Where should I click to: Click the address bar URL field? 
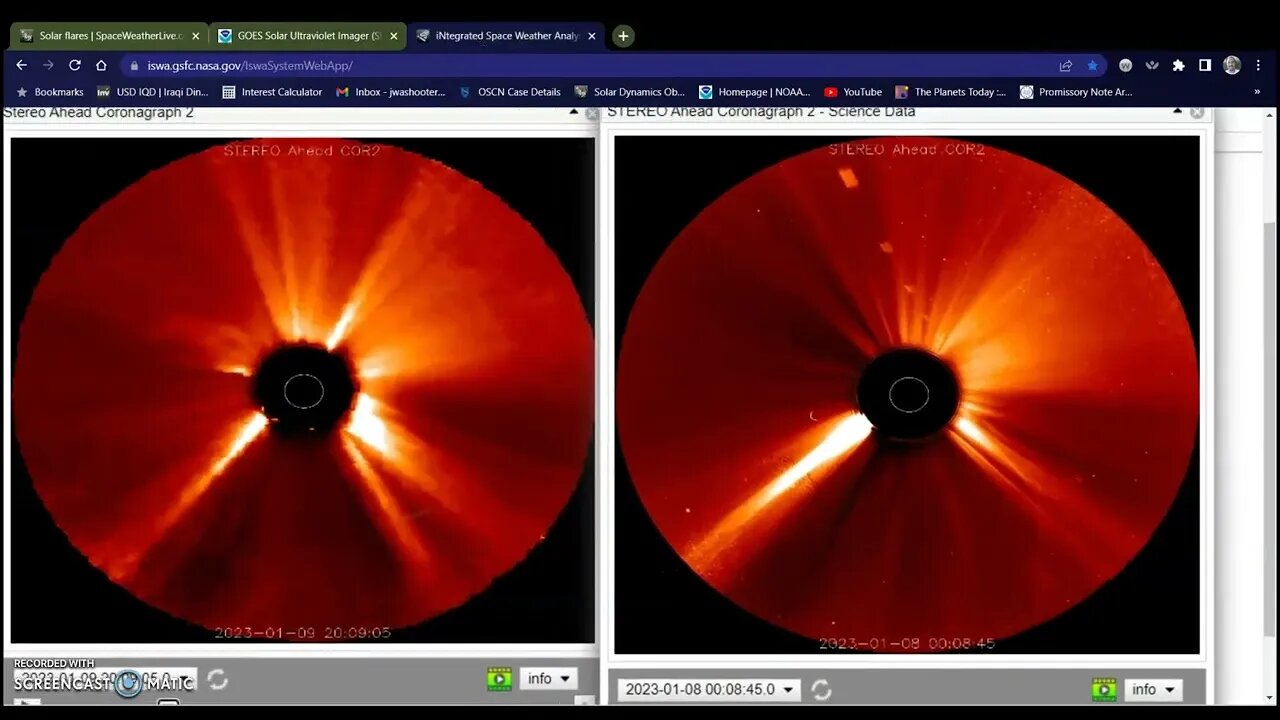[x=600, y=65]
